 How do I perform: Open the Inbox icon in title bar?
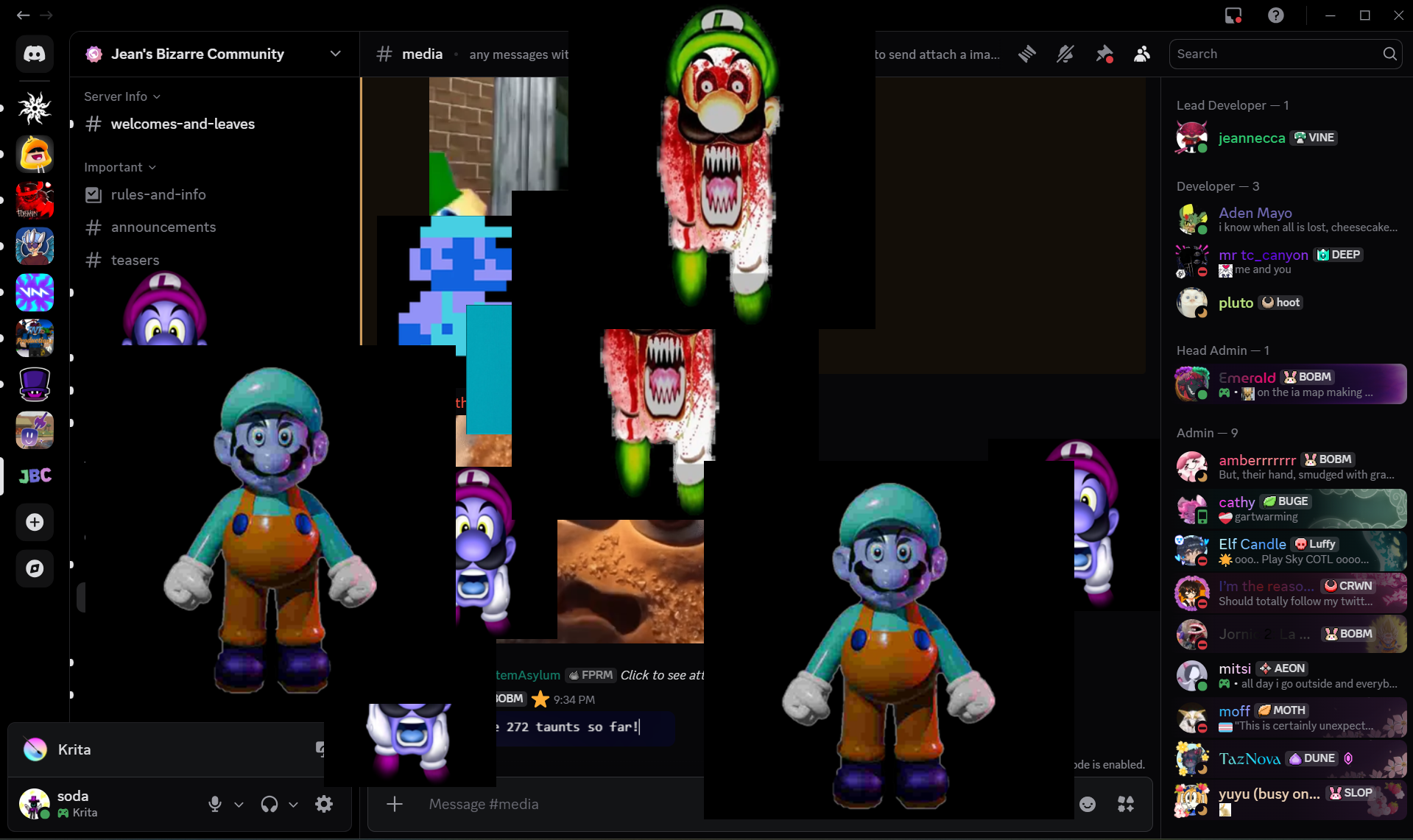[x=1233, y=15]
